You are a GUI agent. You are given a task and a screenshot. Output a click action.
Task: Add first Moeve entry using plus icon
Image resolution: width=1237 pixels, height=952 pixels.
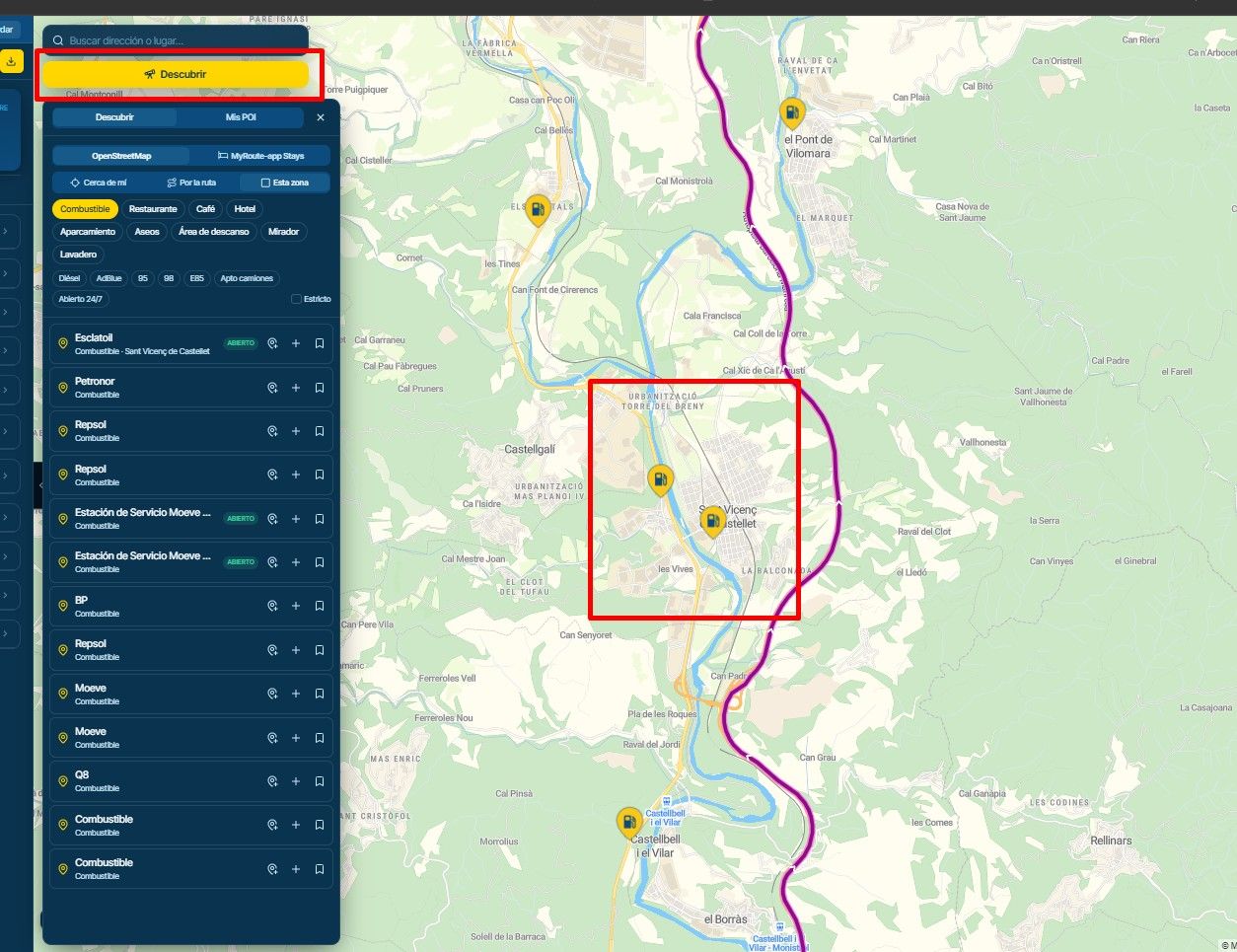tap(296, 694)
